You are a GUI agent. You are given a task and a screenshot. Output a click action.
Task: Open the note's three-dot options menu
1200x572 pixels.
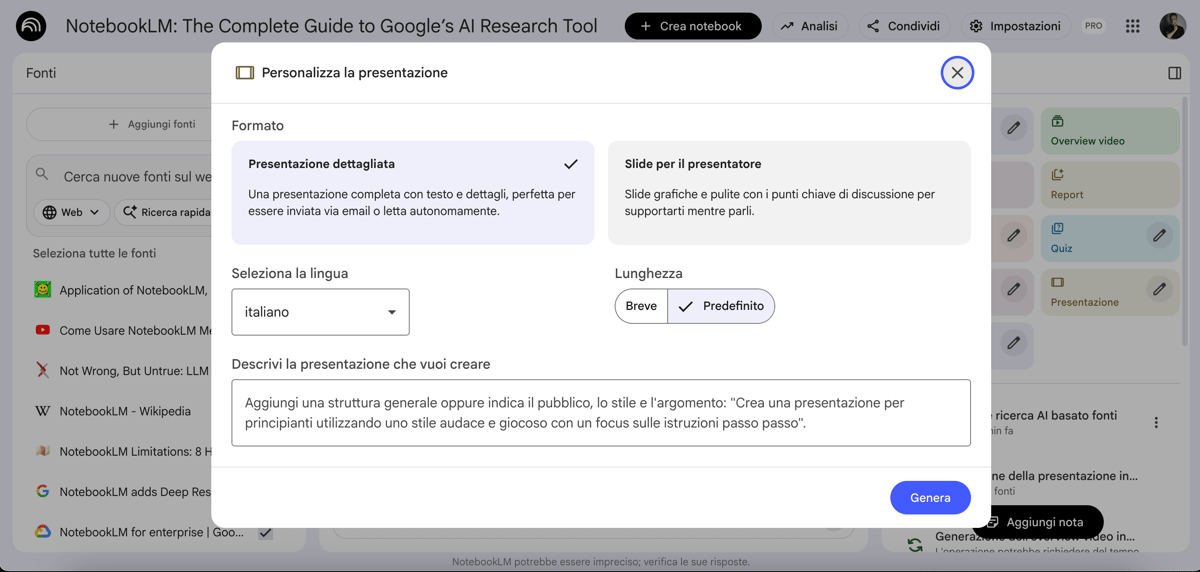pyautogui.click(x=1156, y=423)
